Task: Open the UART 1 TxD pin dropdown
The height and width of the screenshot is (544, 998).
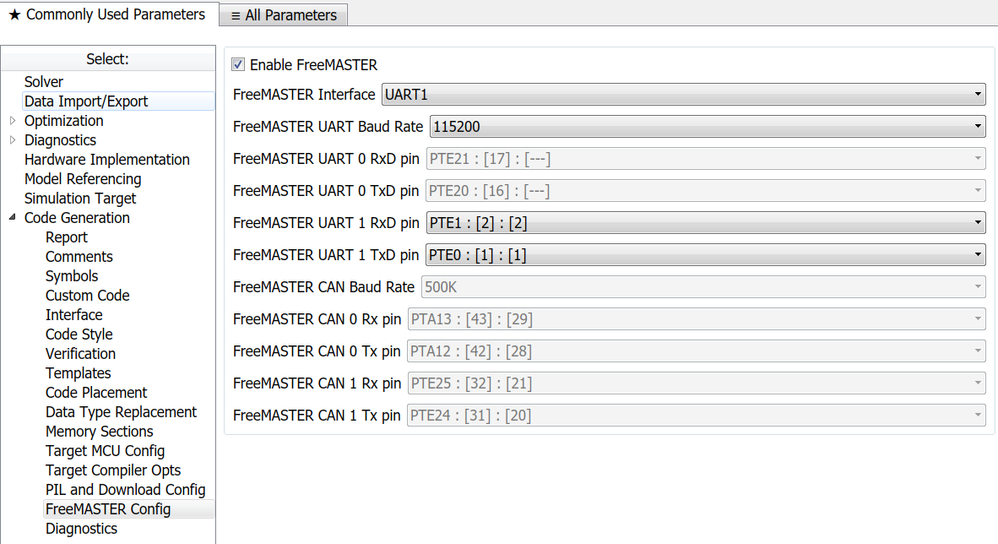Action: 705,255
